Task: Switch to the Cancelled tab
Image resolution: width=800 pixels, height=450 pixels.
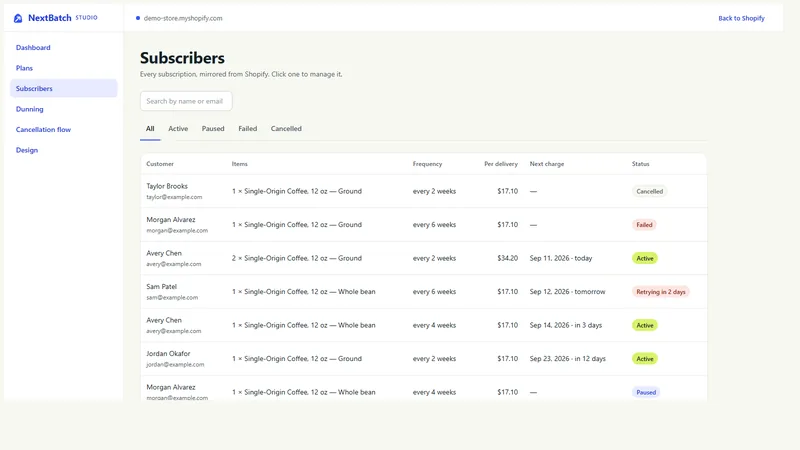Action: pos(286,129)
